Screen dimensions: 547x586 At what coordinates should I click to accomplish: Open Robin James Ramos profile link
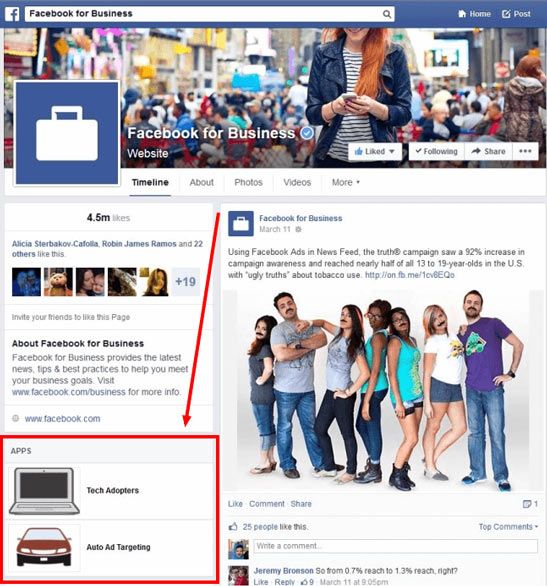139,244
